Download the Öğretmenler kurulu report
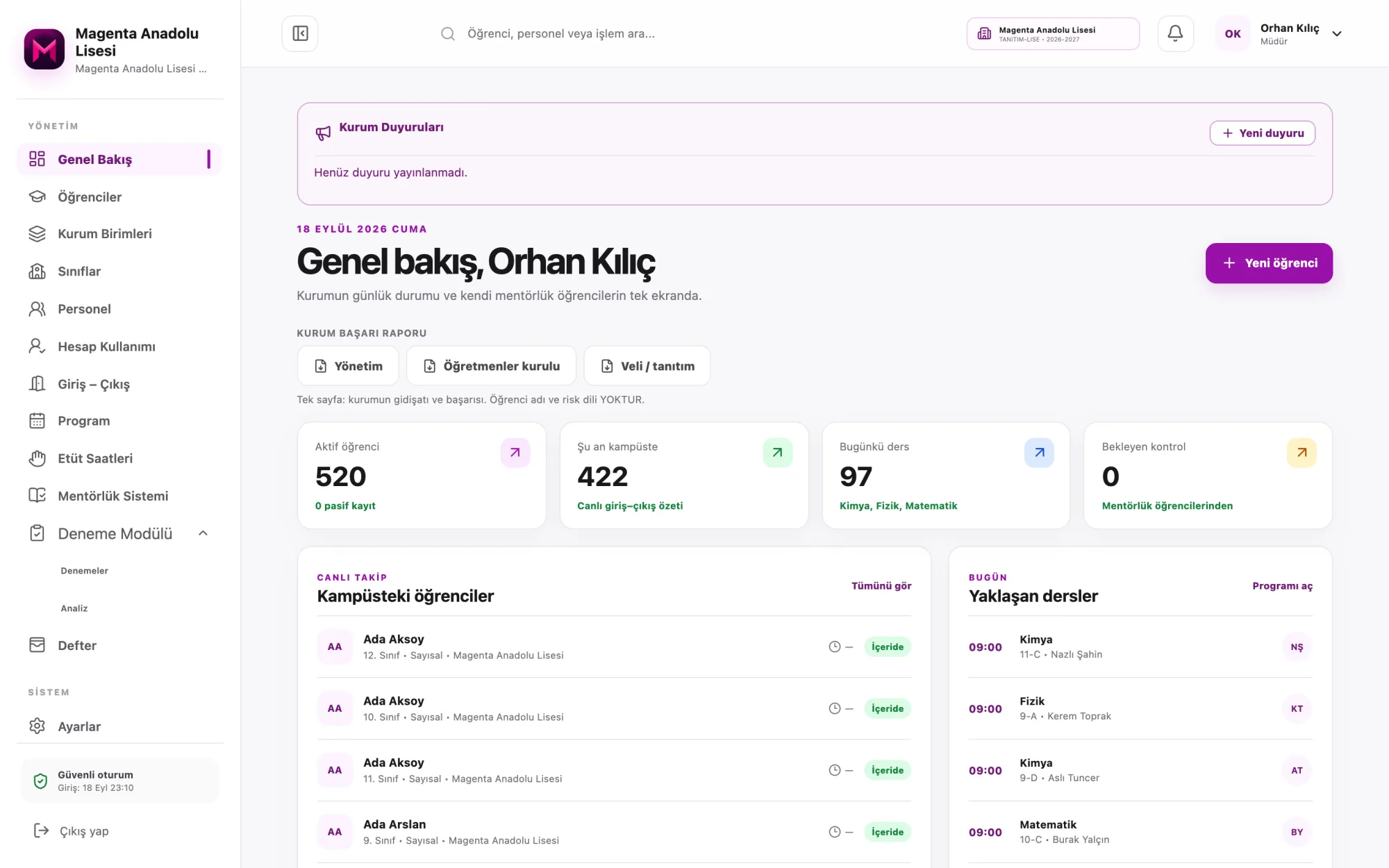 pyautogui.click(x=491, y=366)
